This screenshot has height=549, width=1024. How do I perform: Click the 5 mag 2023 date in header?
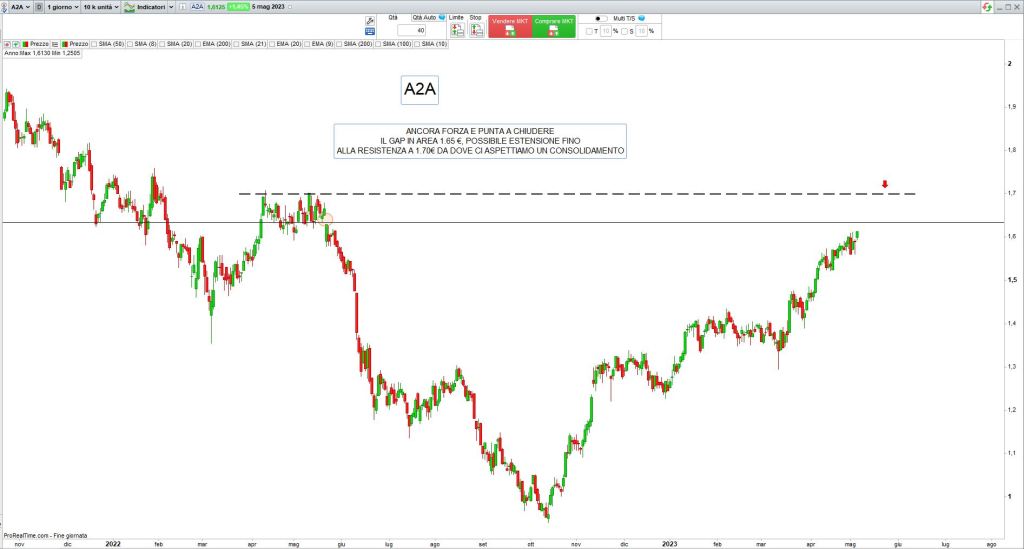click(268, 7)
